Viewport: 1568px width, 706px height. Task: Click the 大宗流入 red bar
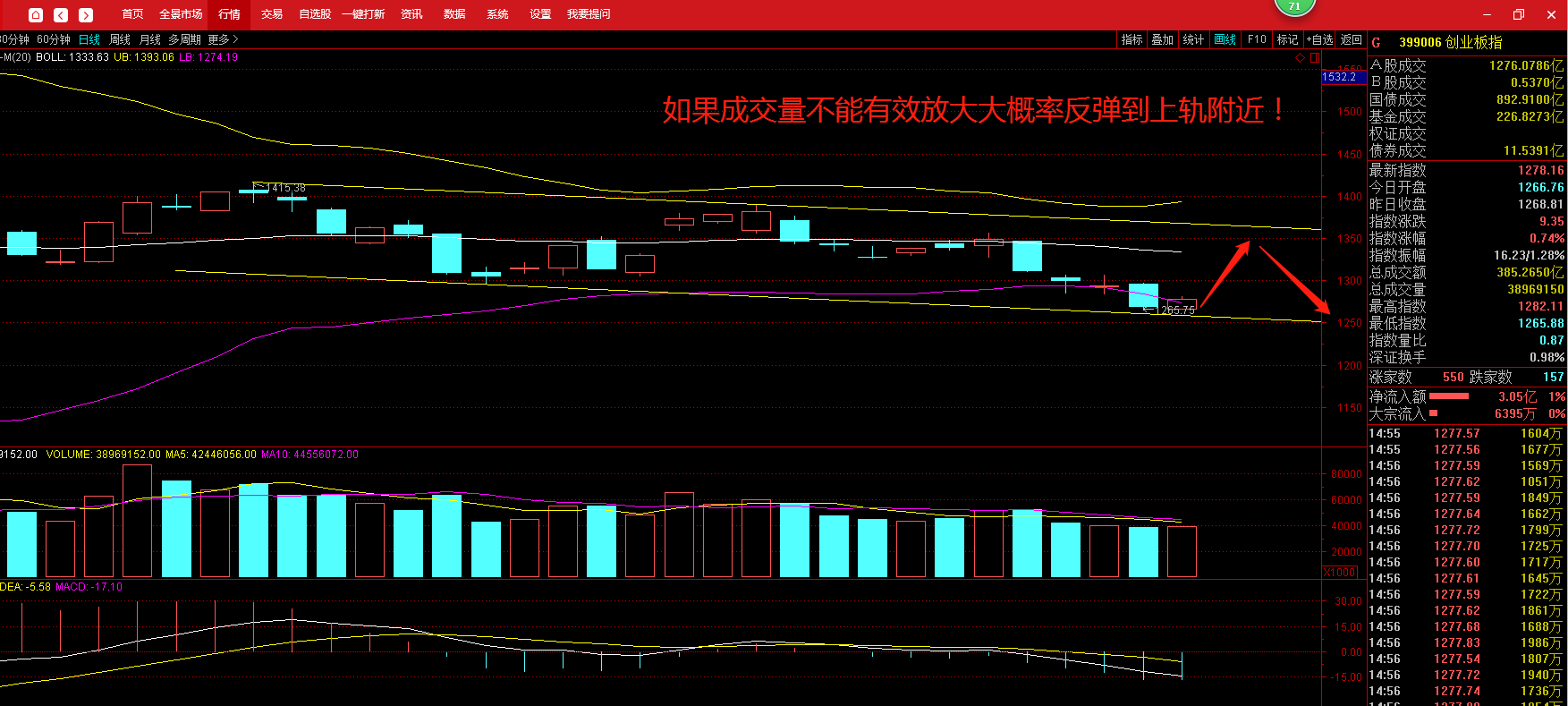[1433, 413]
